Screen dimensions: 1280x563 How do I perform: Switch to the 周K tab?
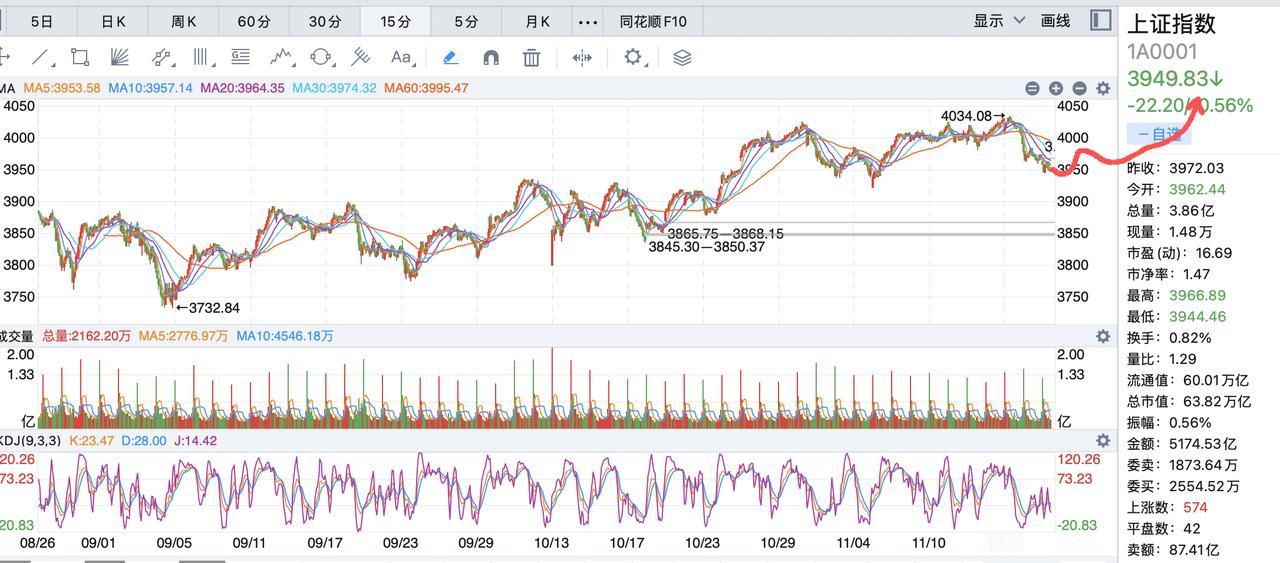tap(183, 21)
